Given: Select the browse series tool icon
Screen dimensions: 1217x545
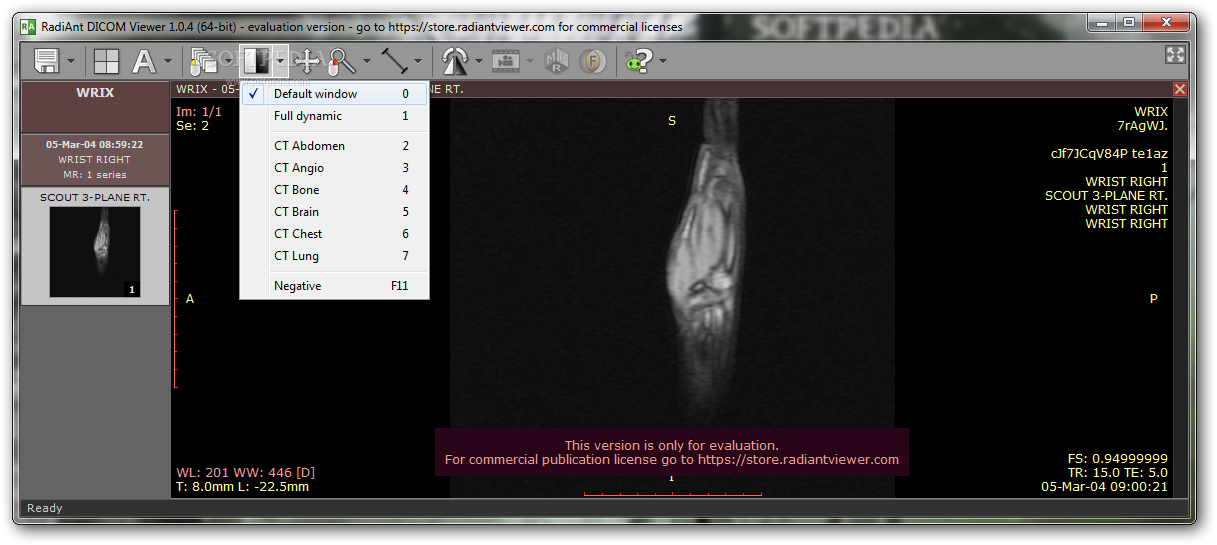Looking at the screenshot, I should 204,61.
